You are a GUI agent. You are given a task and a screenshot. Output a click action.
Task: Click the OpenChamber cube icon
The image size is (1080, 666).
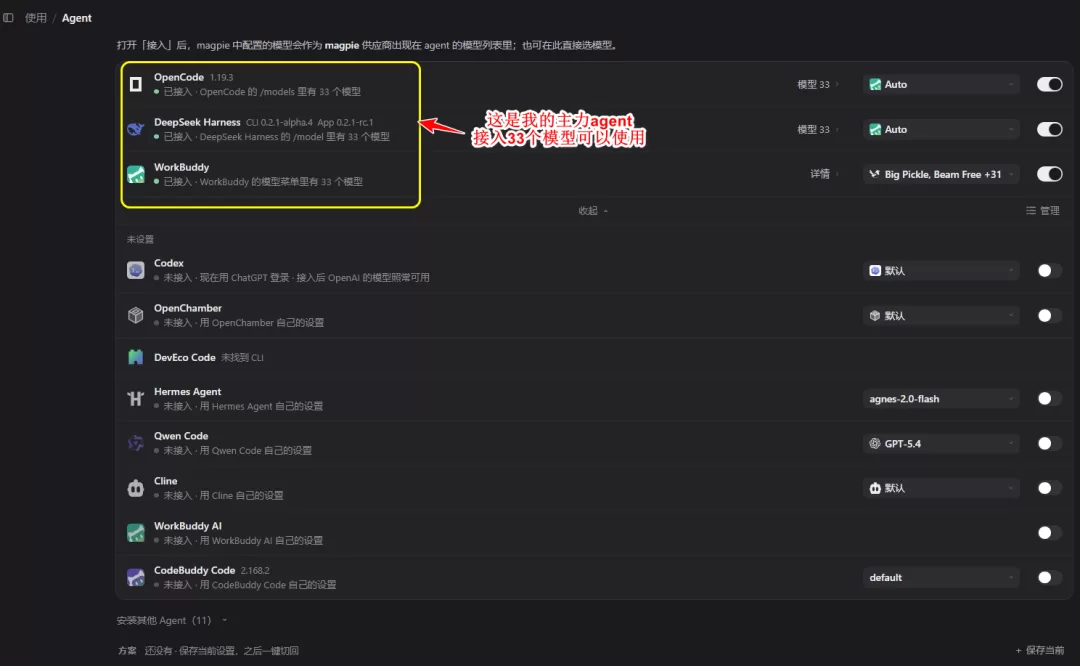click(136, 315)
